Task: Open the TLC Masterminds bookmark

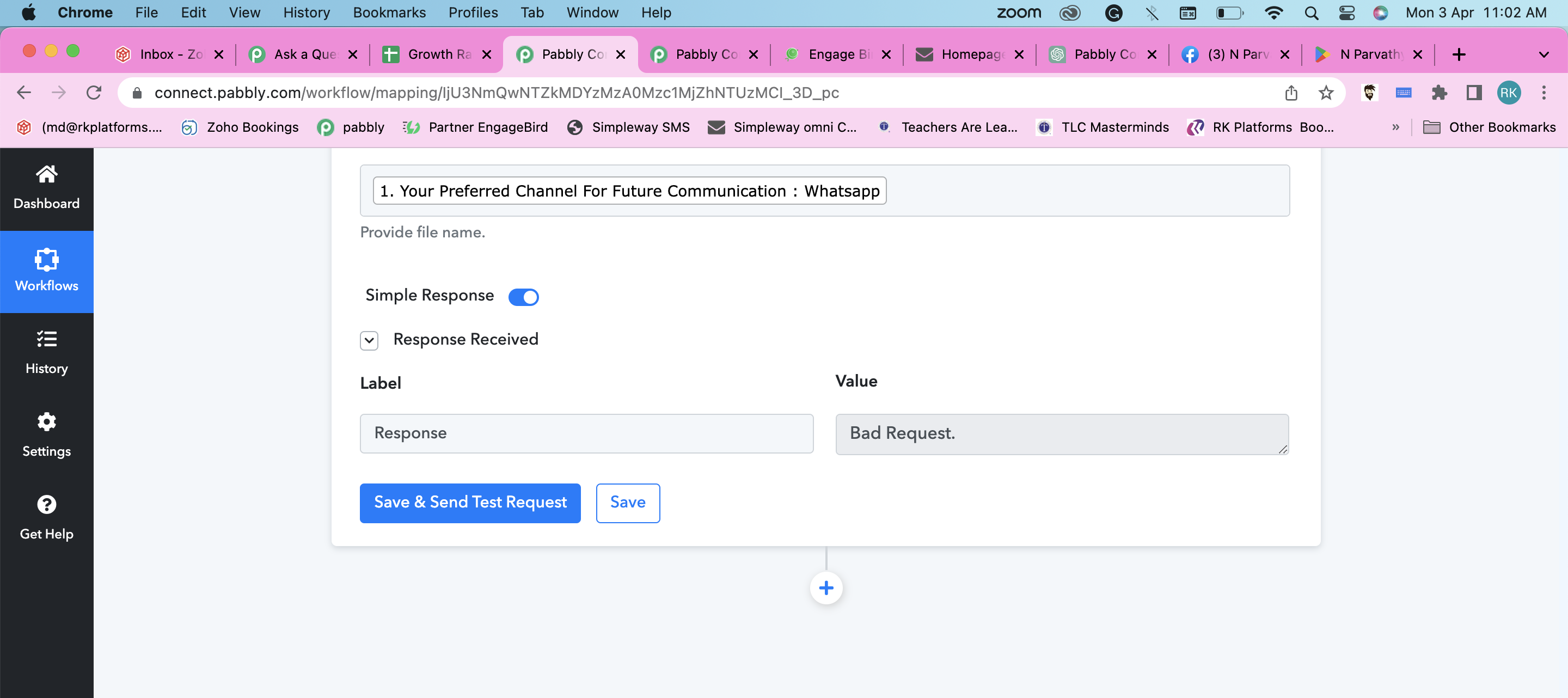Action: tap(1102, 127)
